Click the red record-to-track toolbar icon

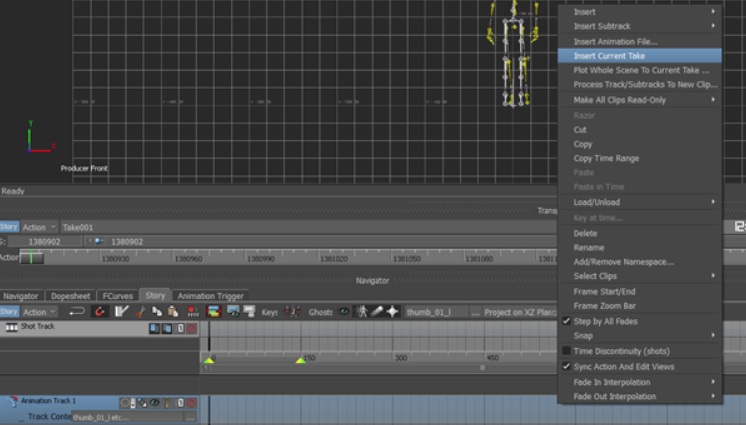[193, 312]
